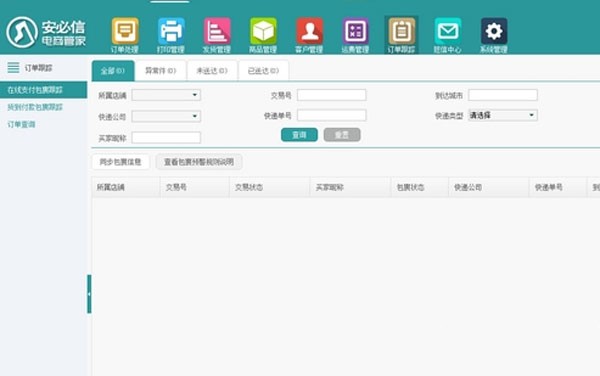Image resolution: width=600 pixels, height=376 pixels.
Task: Select 订单查询 in the sidebar
Action: [x=21, y=124]
